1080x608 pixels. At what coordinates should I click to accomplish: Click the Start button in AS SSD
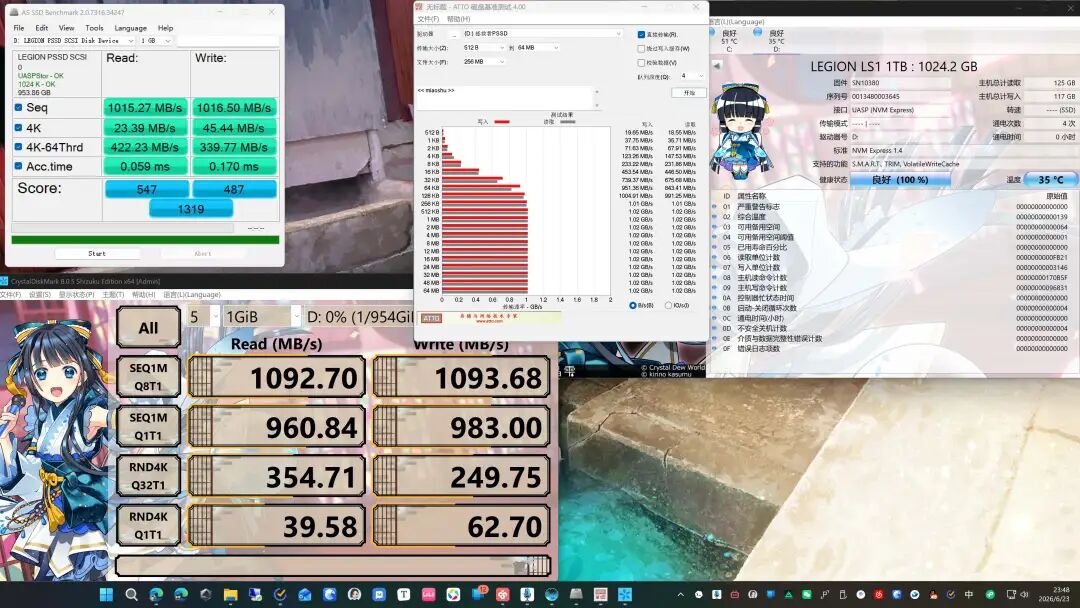pos(97,254)
